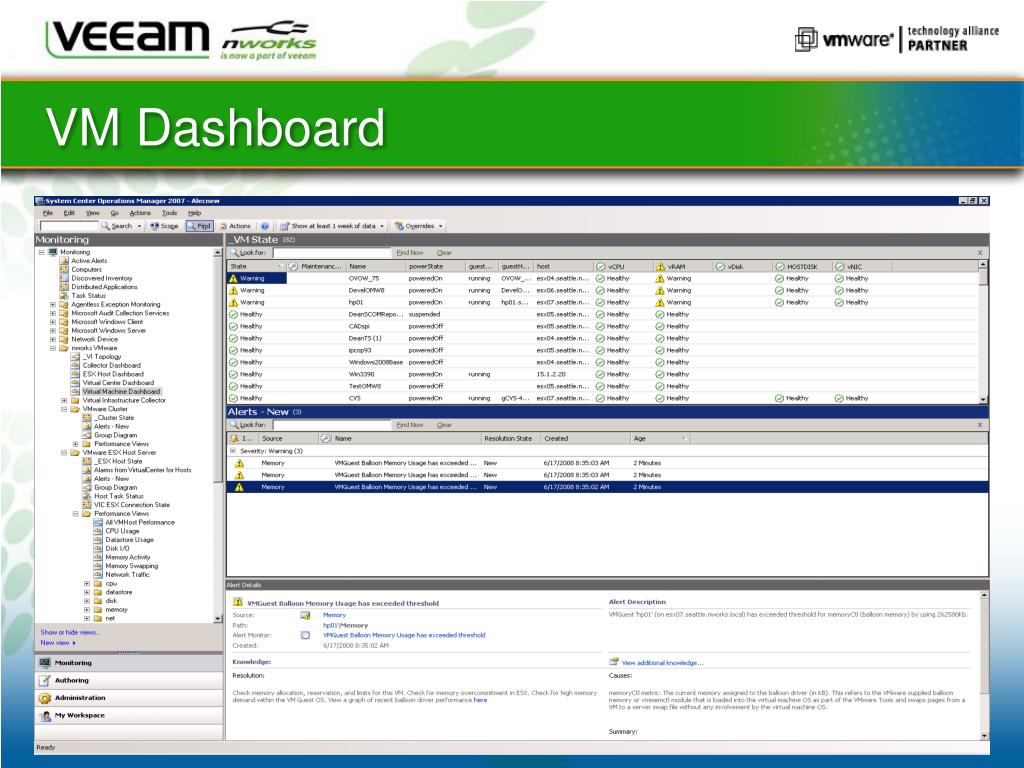
Task: Click VM State Look for field
Action: 331,253
